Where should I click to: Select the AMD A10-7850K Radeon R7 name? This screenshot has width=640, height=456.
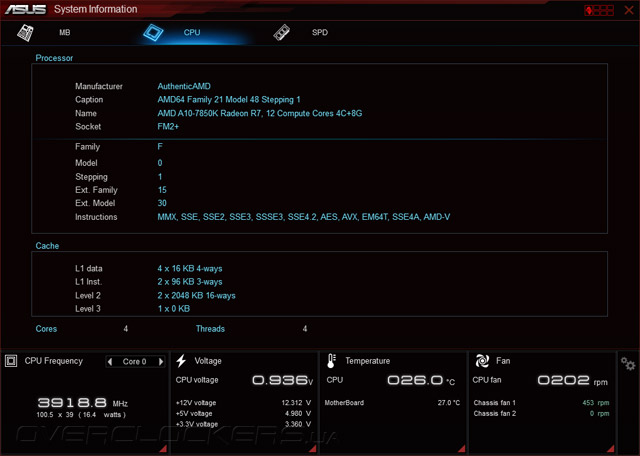(x=260, y=113)
